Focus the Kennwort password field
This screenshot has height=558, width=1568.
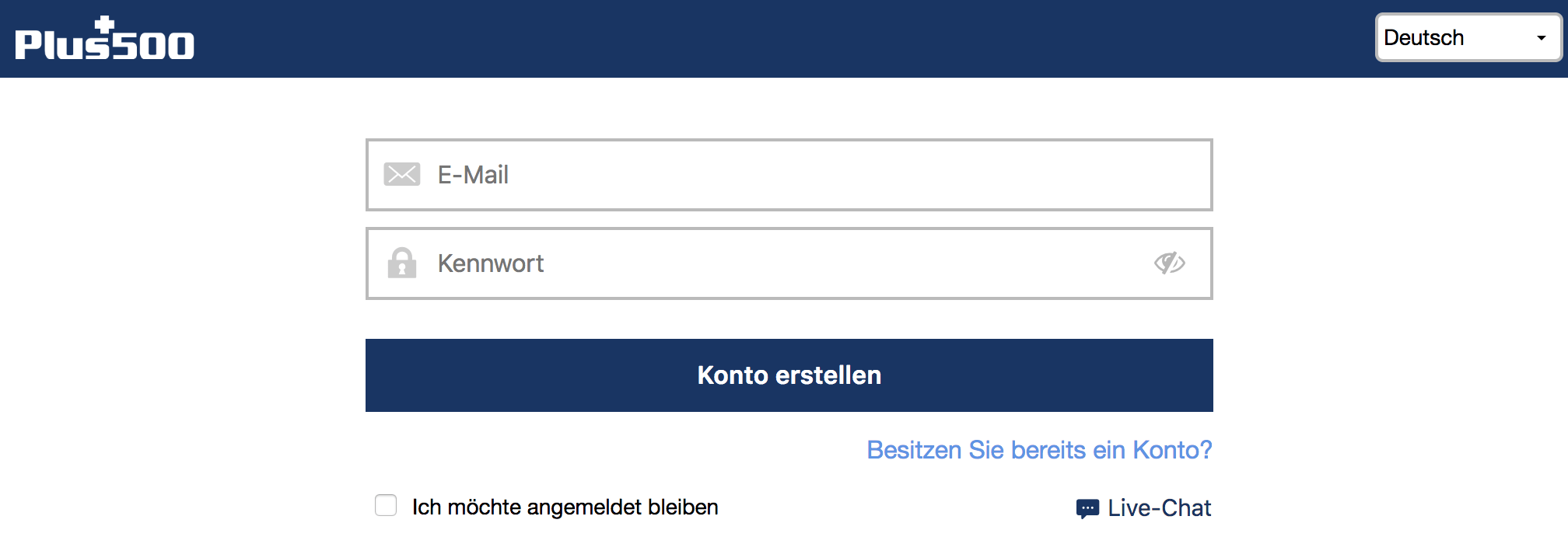[789, 263]
